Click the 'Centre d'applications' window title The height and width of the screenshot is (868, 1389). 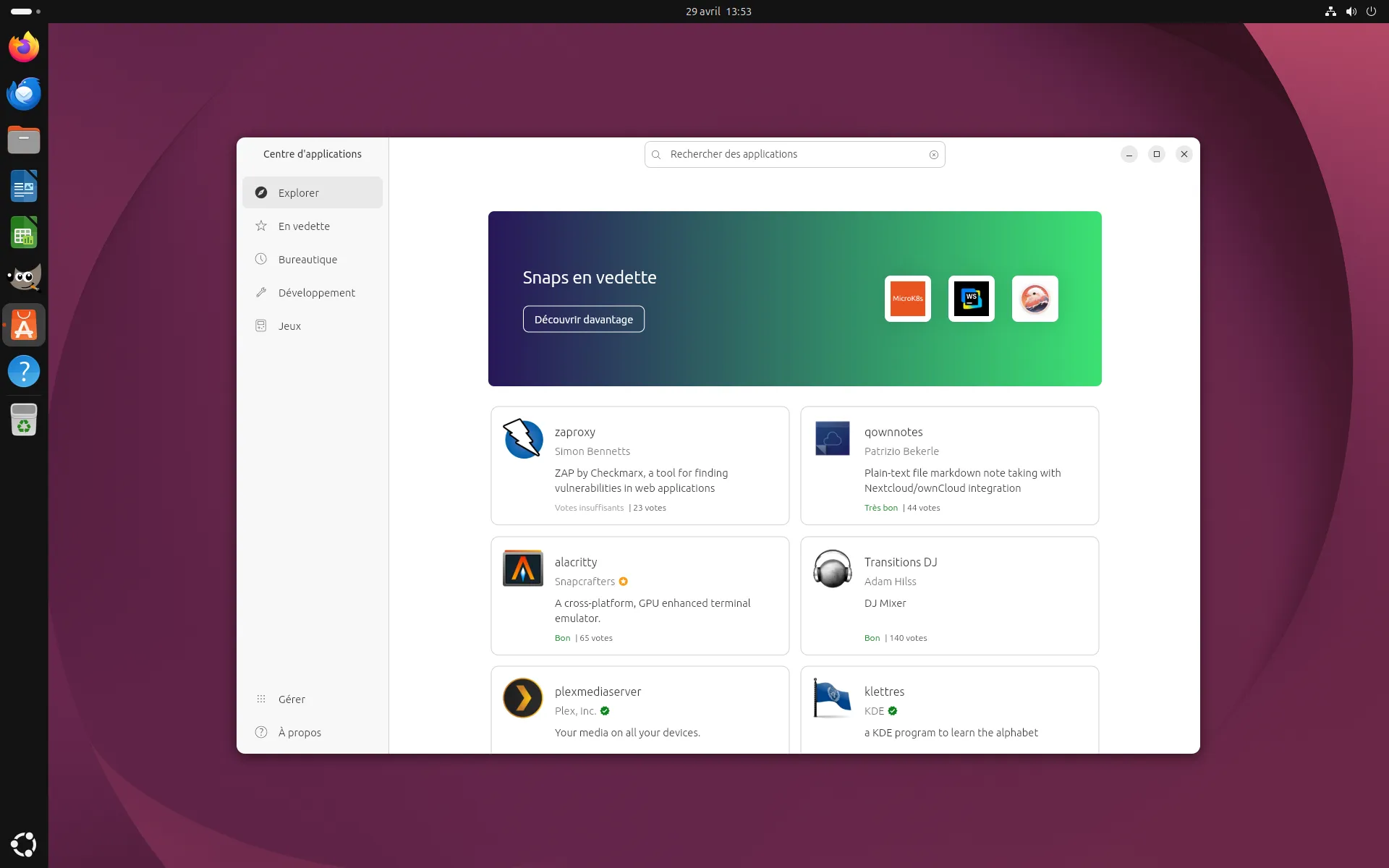[x=313, y=154]
